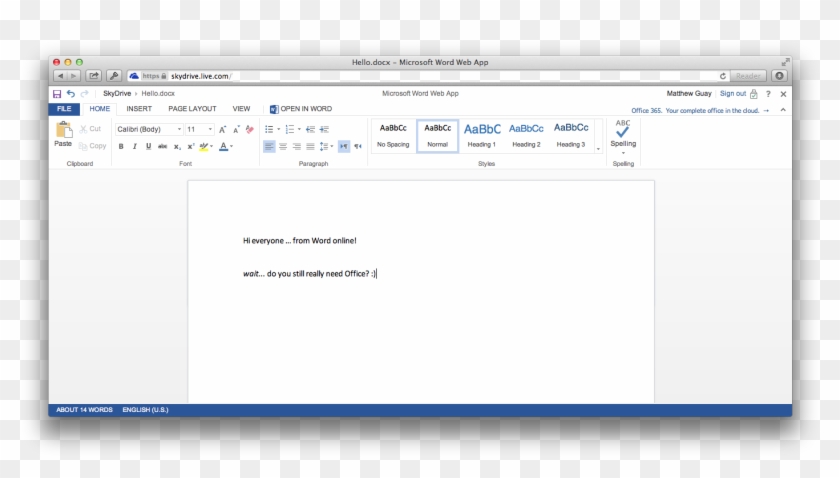Insert a numbered list
This screenshot has height=478, width=840.
(290, 129)
